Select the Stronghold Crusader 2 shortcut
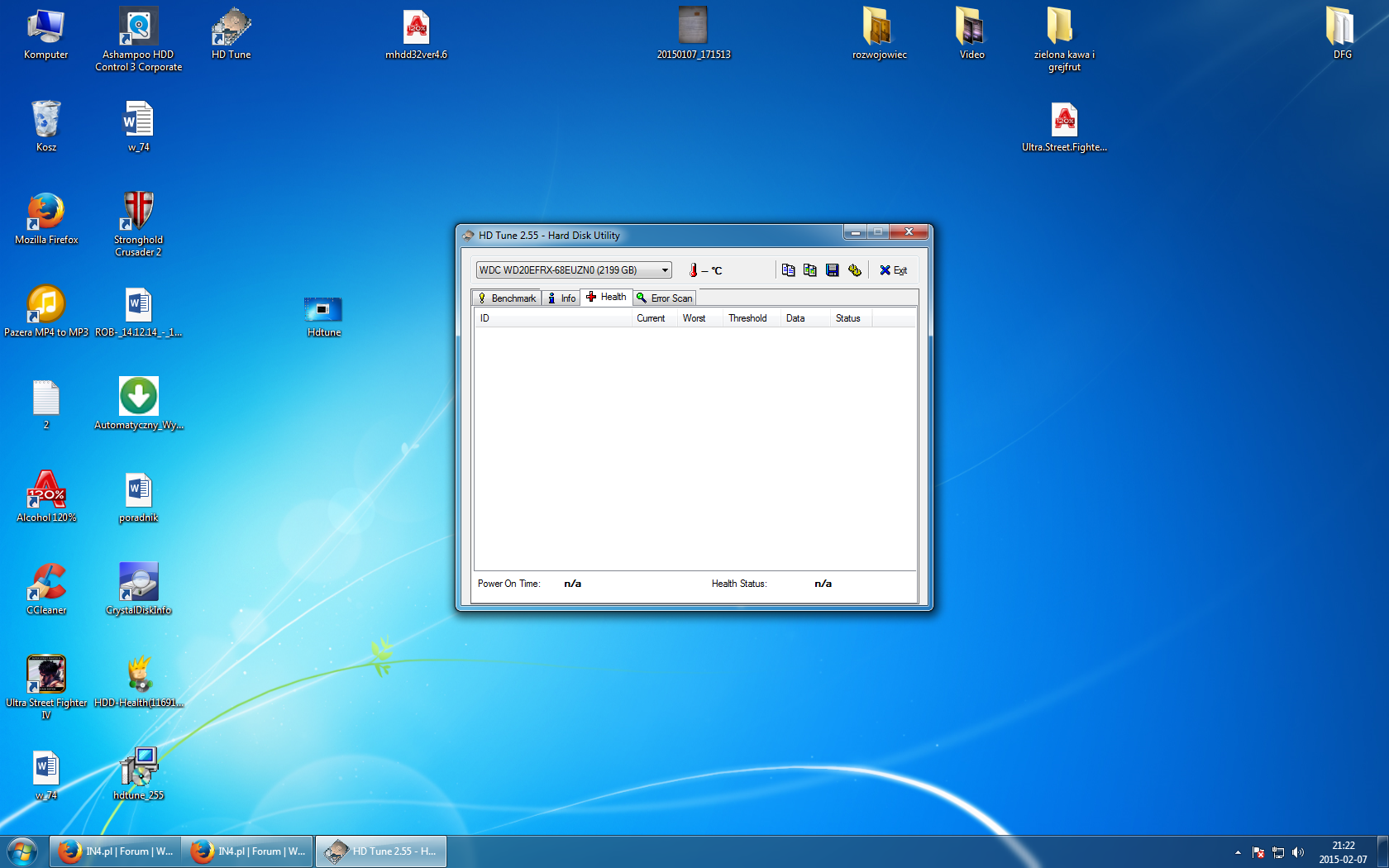 pyautogui.click(x=139, y=225)
